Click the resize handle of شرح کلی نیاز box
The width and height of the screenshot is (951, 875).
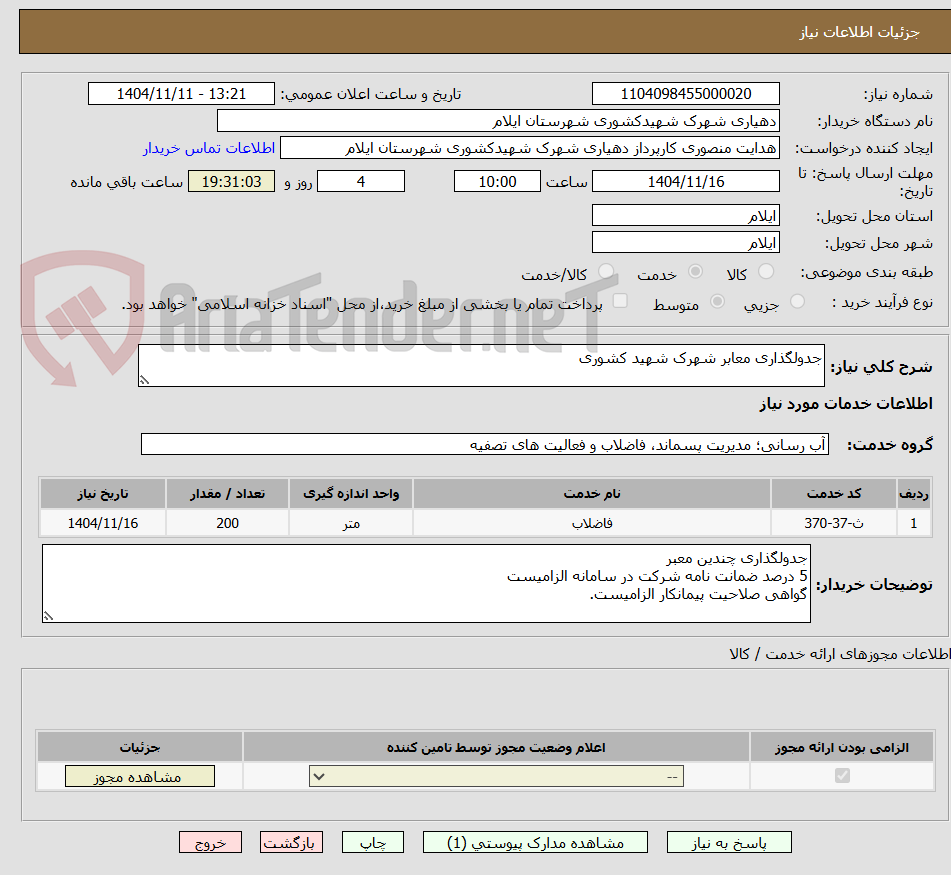[x=144, y=380]
